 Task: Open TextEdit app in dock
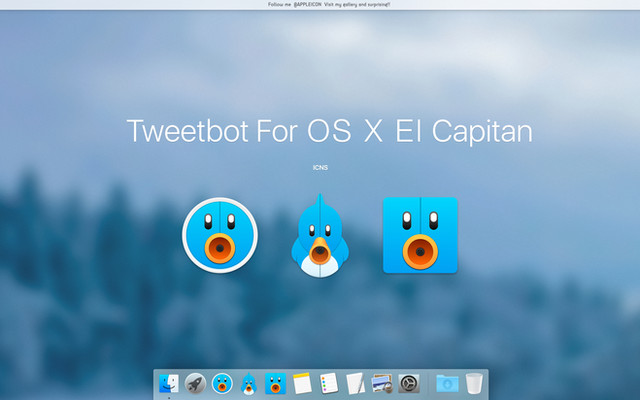coord(355,383)
